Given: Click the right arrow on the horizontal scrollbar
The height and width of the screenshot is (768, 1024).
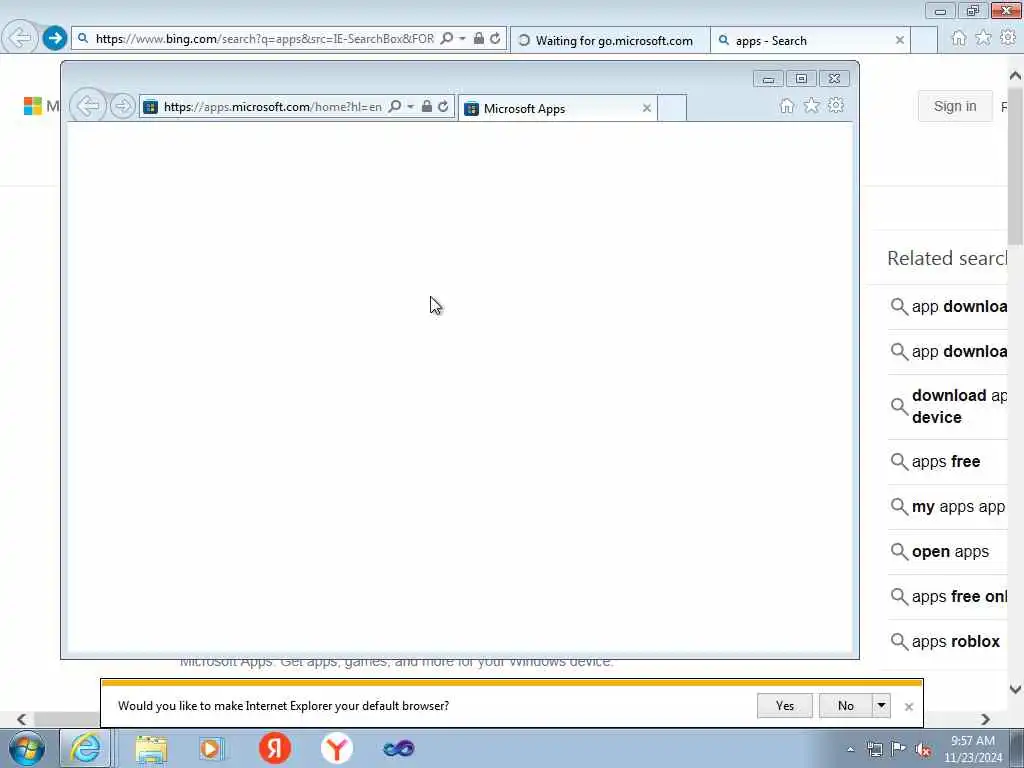Looking at the screenshot, I should (985, 719).
